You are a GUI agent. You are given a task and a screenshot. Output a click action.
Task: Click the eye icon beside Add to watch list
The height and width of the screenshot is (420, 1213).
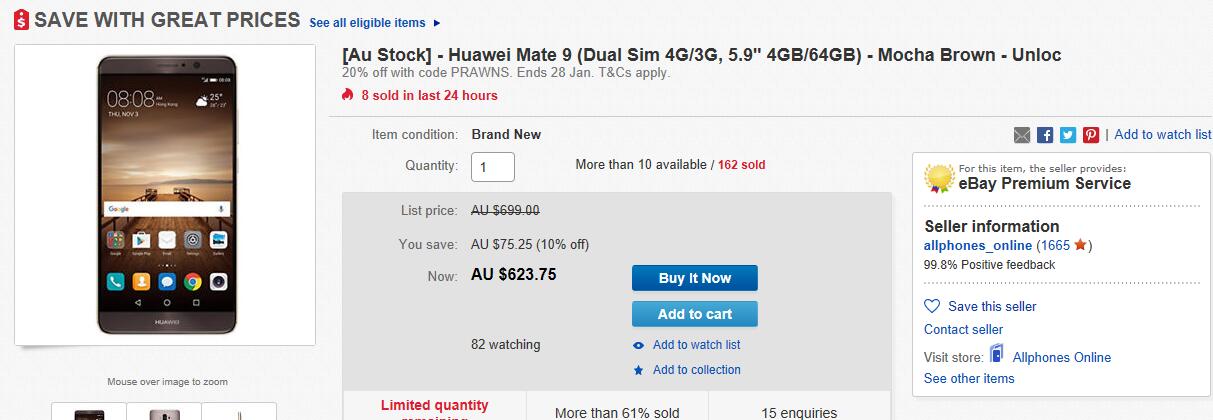[638, 345]
